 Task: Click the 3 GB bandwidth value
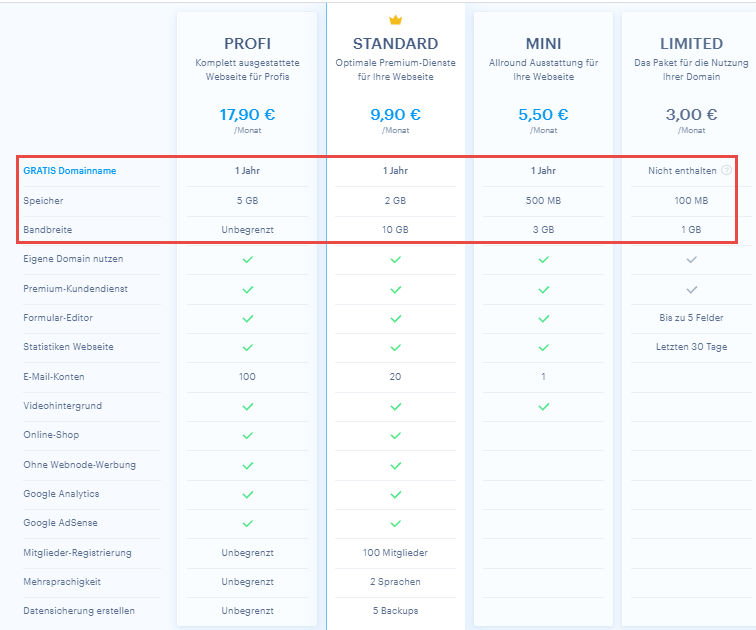tap(543, 229)
